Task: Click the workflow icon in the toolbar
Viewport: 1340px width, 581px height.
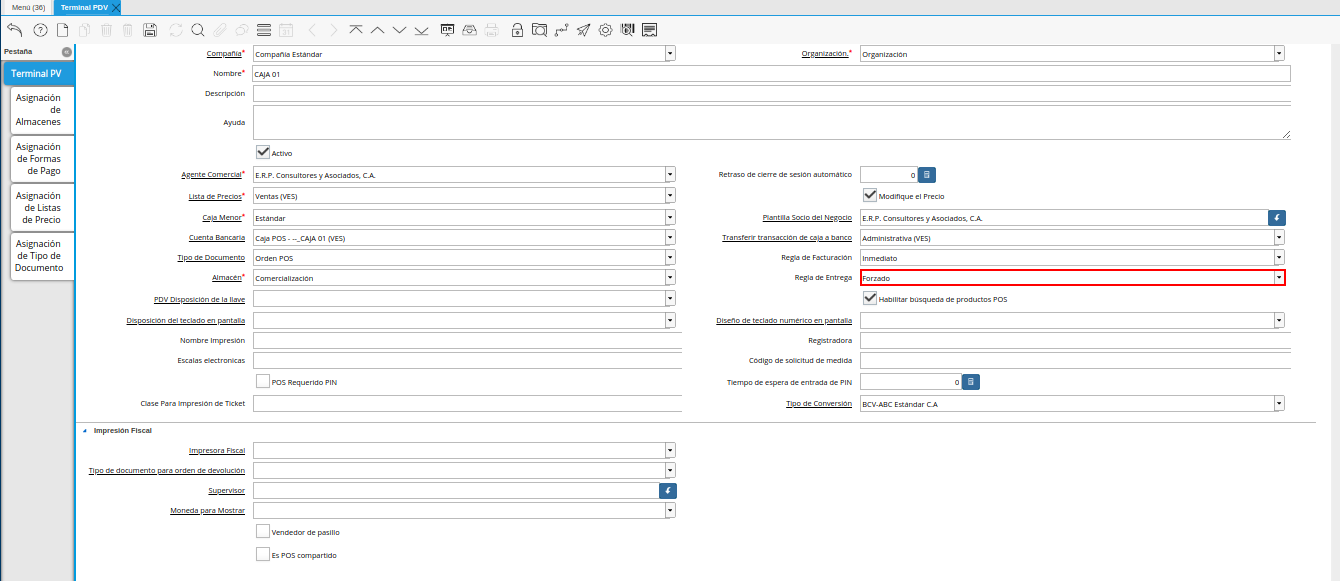Action: coord(561,30)
